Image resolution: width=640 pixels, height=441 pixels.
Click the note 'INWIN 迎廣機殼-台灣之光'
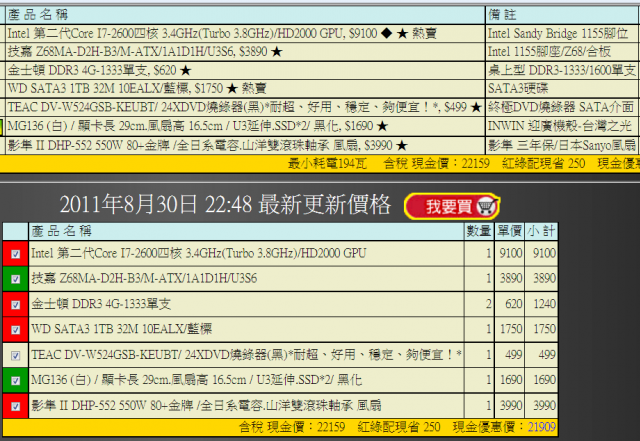tap(560, 126)
